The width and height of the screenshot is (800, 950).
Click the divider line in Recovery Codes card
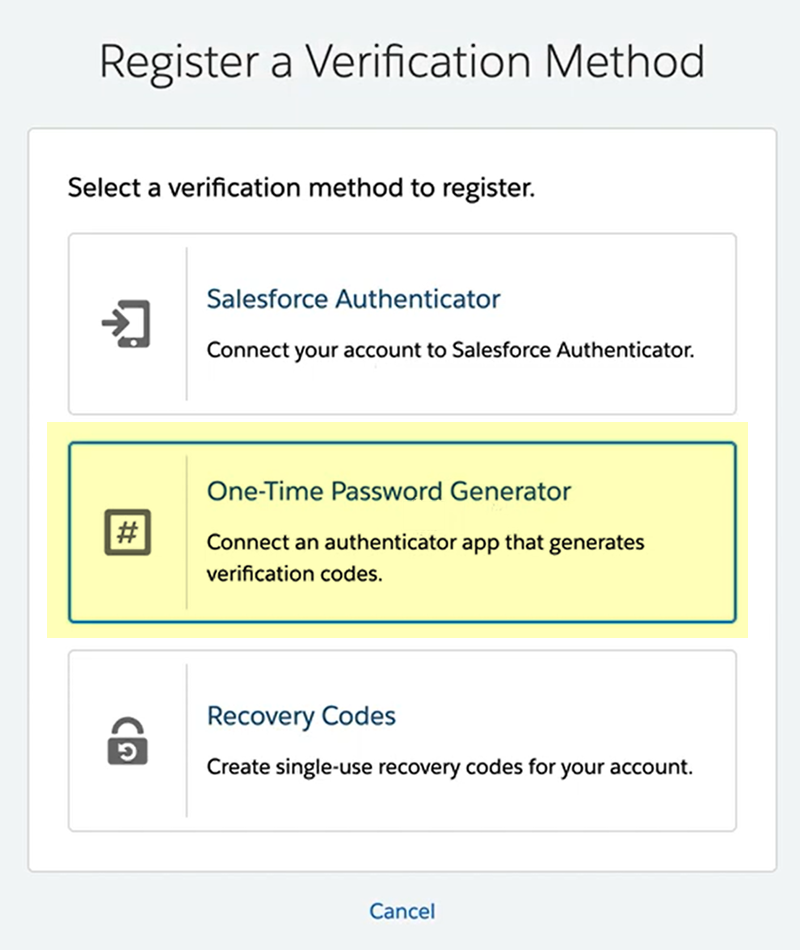click(187, 741)
